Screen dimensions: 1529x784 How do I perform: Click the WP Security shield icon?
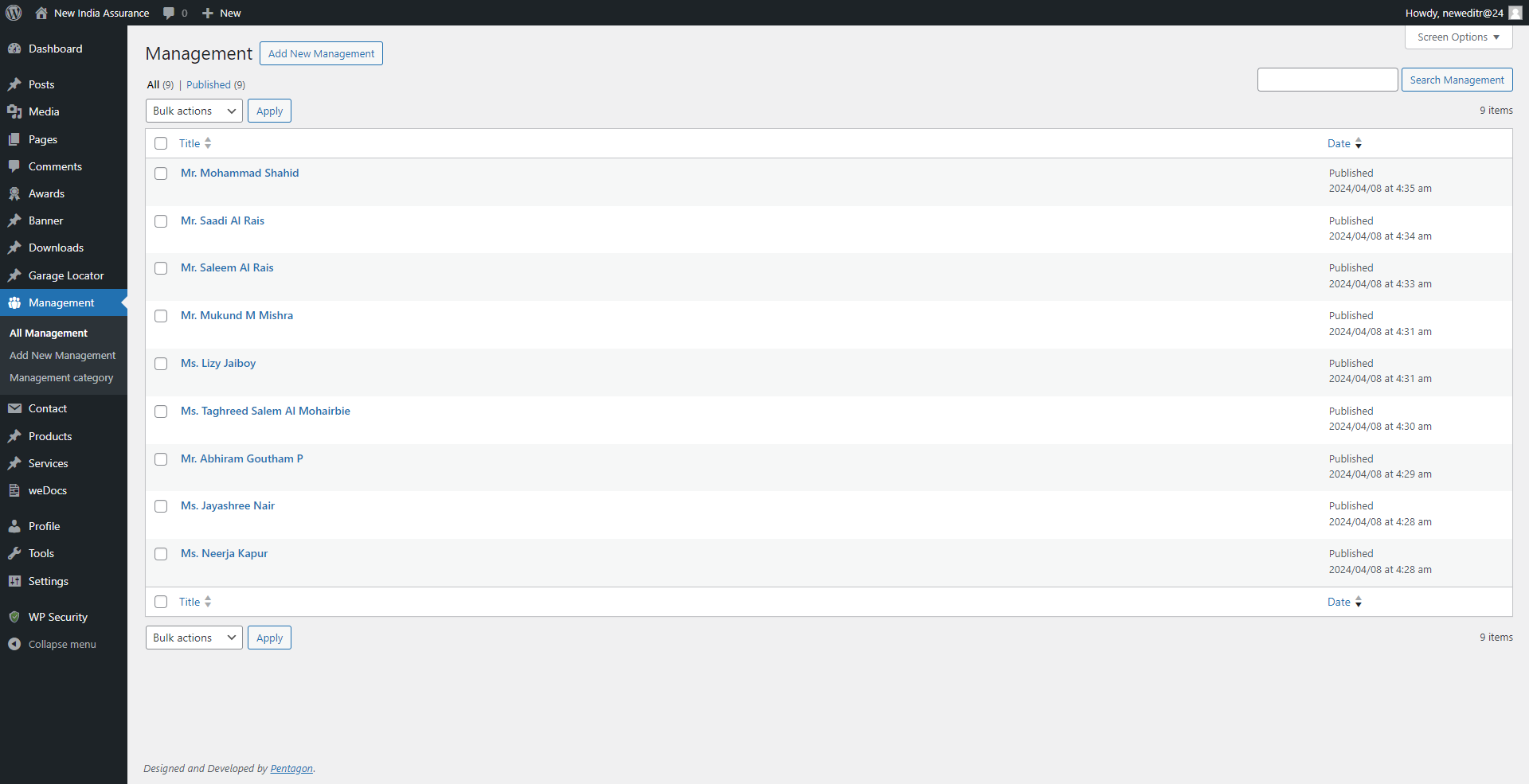click(x=14, y=617)
